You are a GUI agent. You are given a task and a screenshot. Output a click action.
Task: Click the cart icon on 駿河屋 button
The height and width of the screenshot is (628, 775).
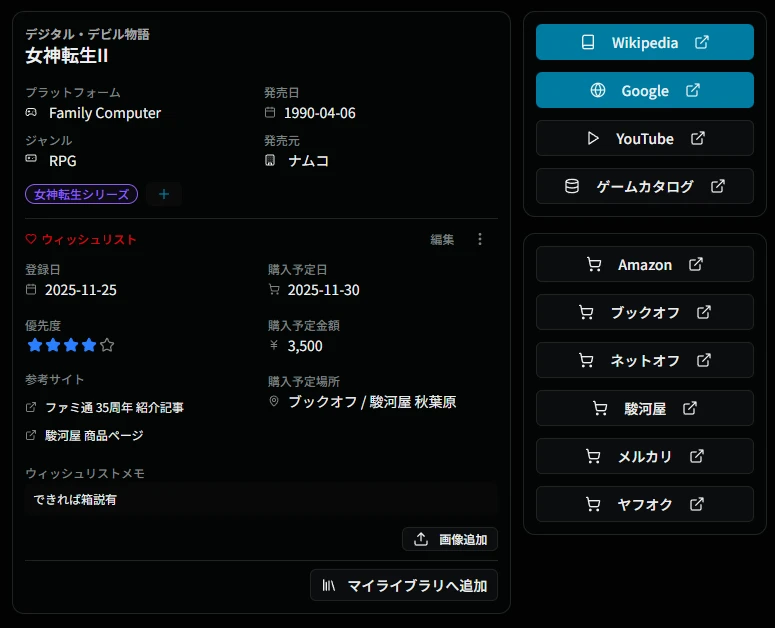coord(600,408)
